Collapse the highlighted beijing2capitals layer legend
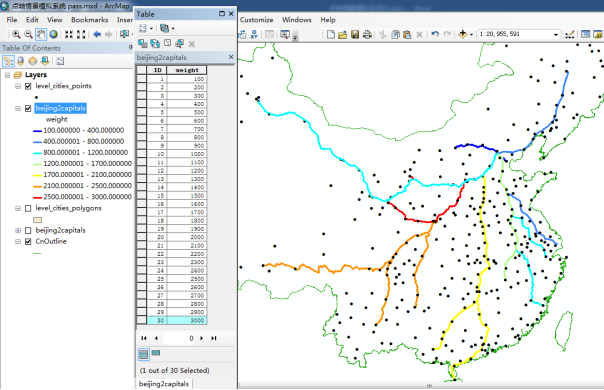The image size is (604, 390). pos(18,109)
